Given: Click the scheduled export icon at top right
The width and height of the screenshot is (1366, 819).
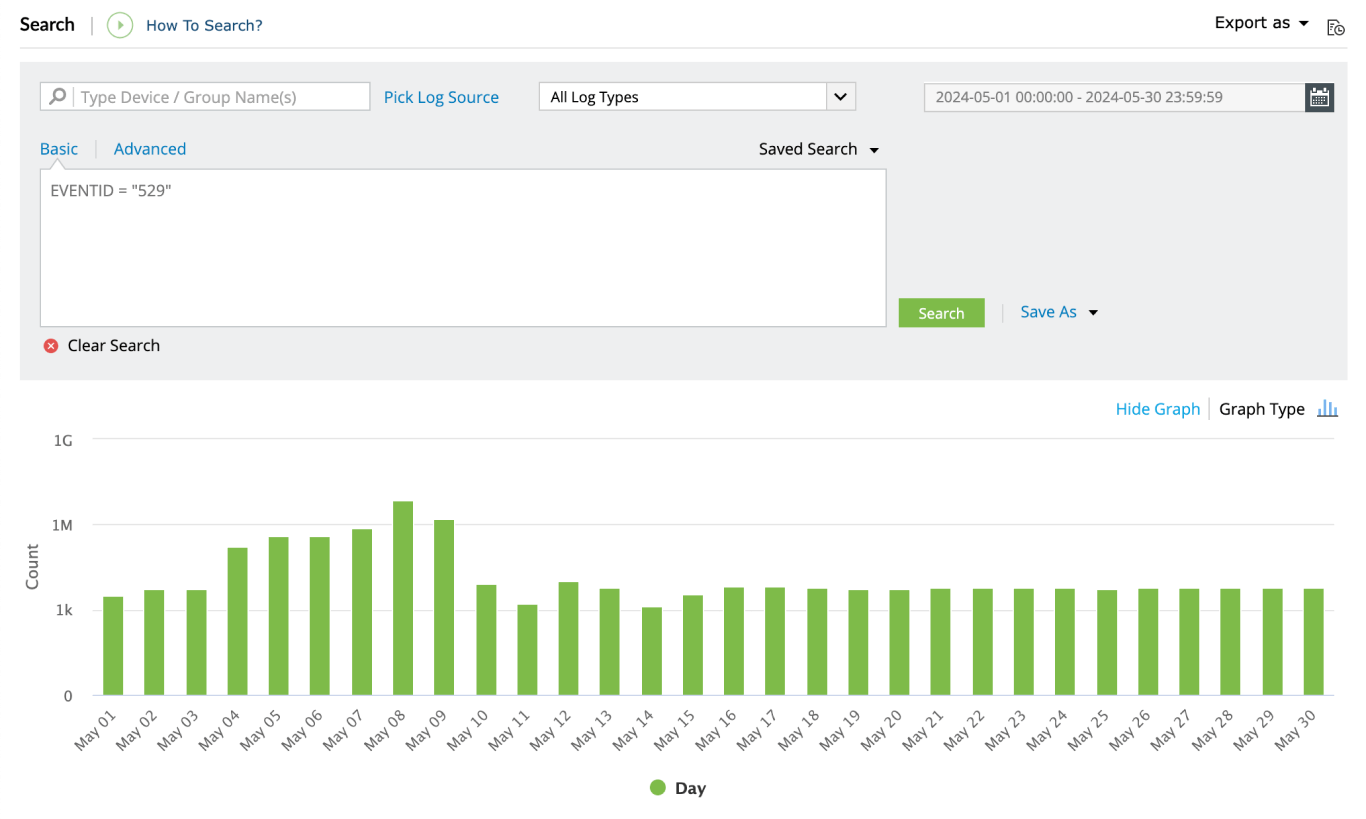Looking at the screenshot, I should coord(1335,27).
